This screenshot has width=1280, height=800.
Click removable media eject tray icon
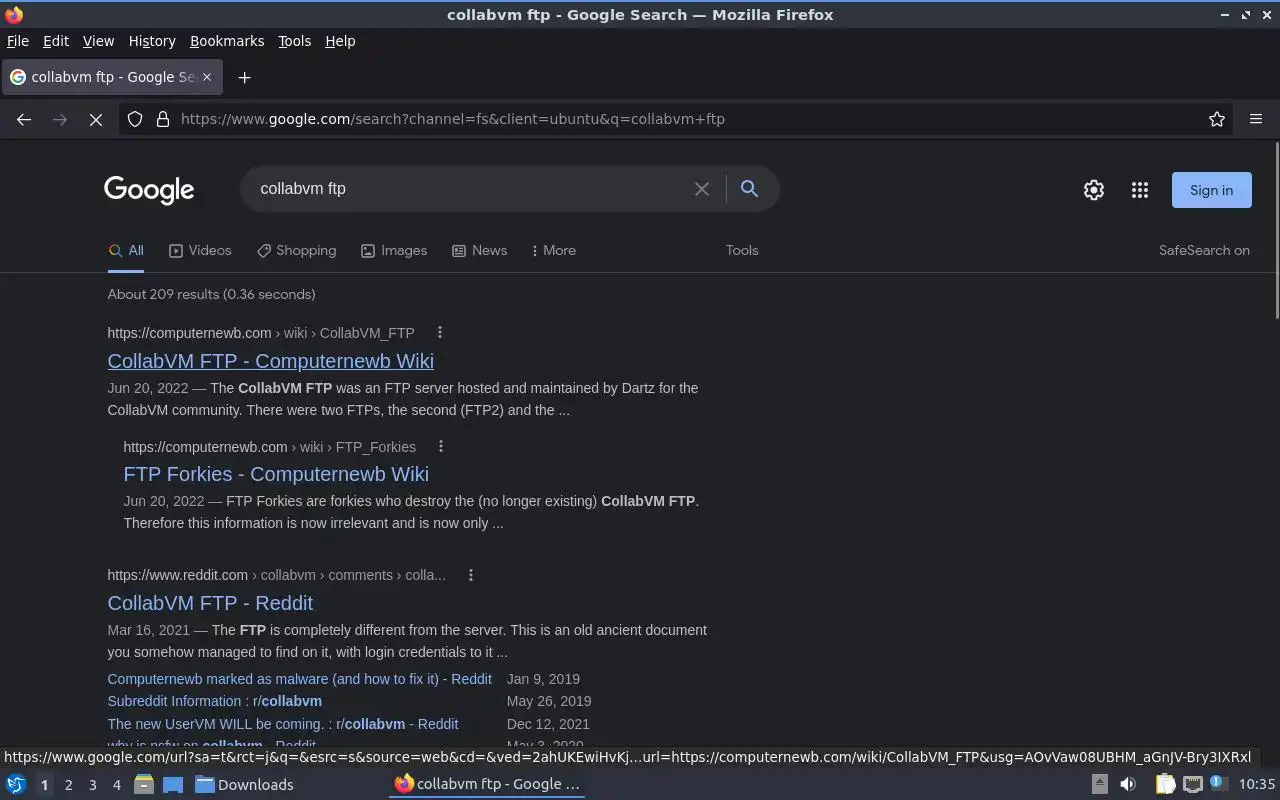click(x=1099, y=785)
